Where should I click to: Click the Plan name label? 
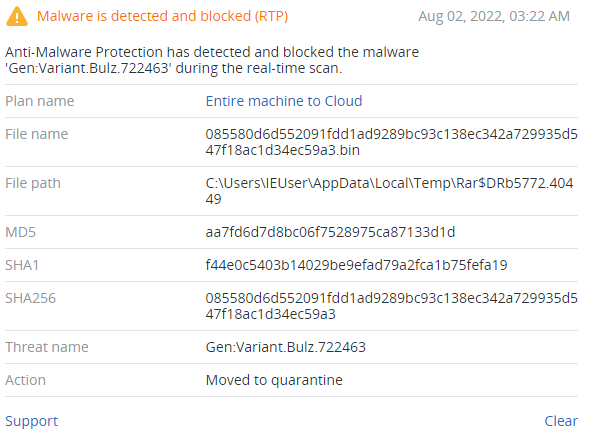[40, 101]
